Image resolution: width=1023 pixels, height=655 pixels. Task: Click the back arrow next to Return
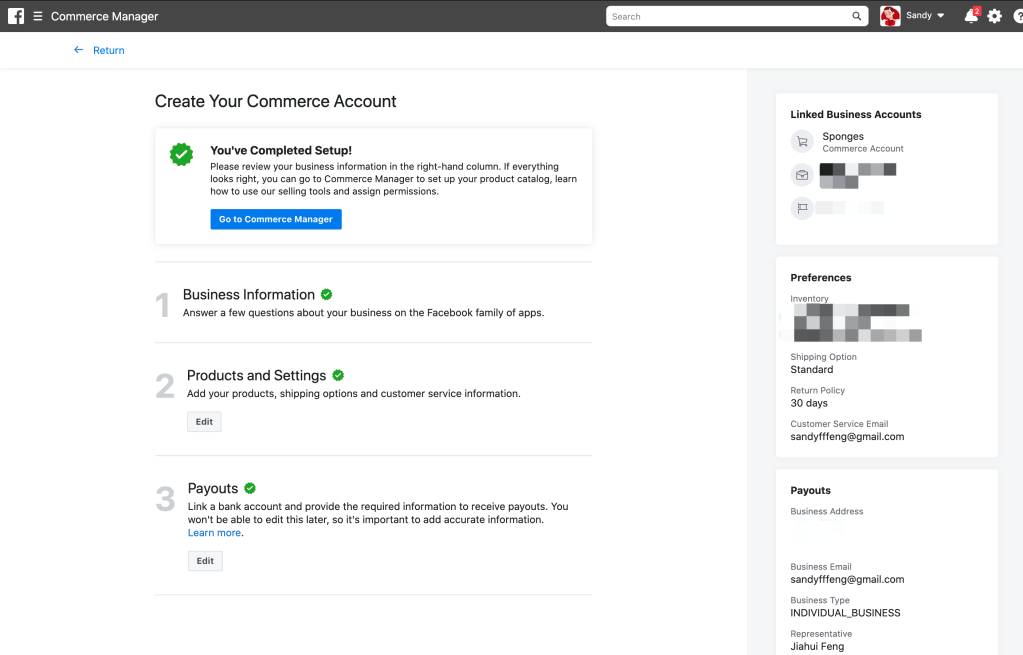pyautogui.click(x=79, y=50)
